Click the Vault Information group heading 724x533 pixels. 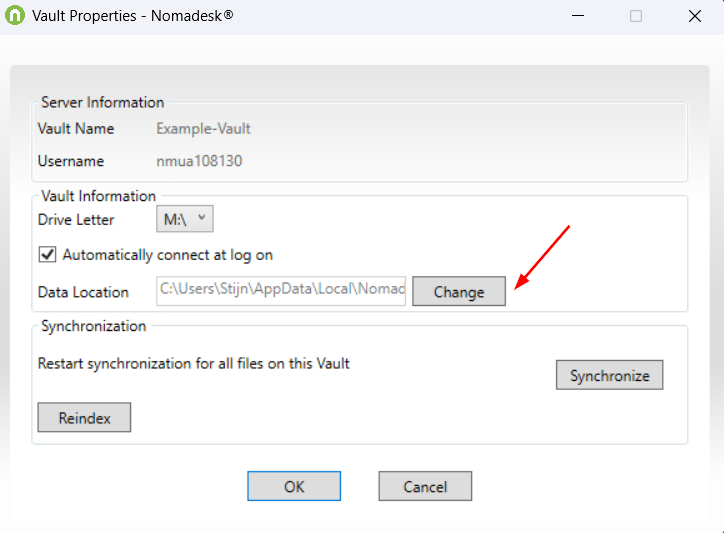(x=98, y=196)
